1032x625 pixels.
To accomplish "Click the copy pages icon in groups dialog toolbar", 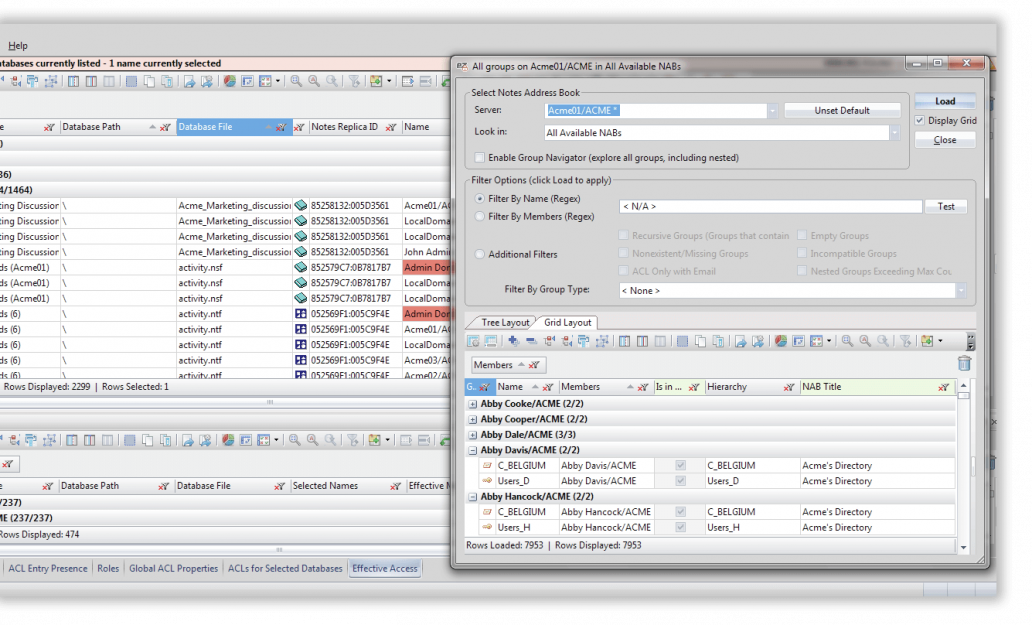I will [700, 341].
